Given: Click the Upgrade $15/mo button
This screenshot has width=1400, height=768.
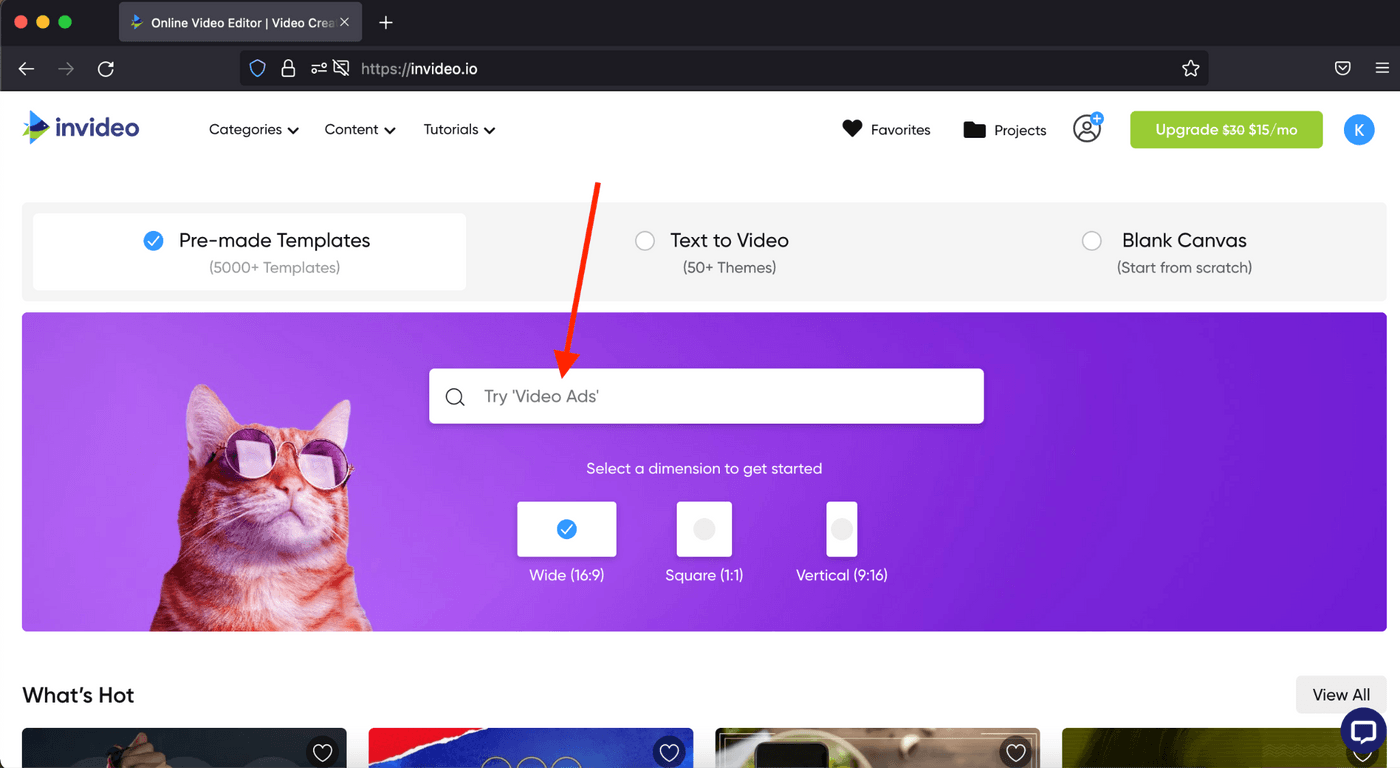Looking at the screenshot, I should click(x=1226, y=129).
